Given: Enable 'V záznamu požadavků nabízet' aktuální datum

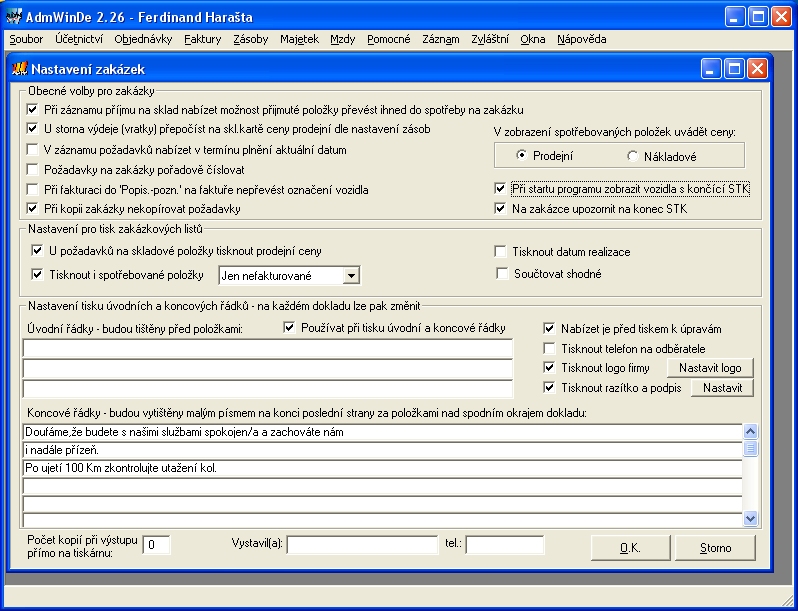Looking at the screenshot, I should [x=33, y=150].
